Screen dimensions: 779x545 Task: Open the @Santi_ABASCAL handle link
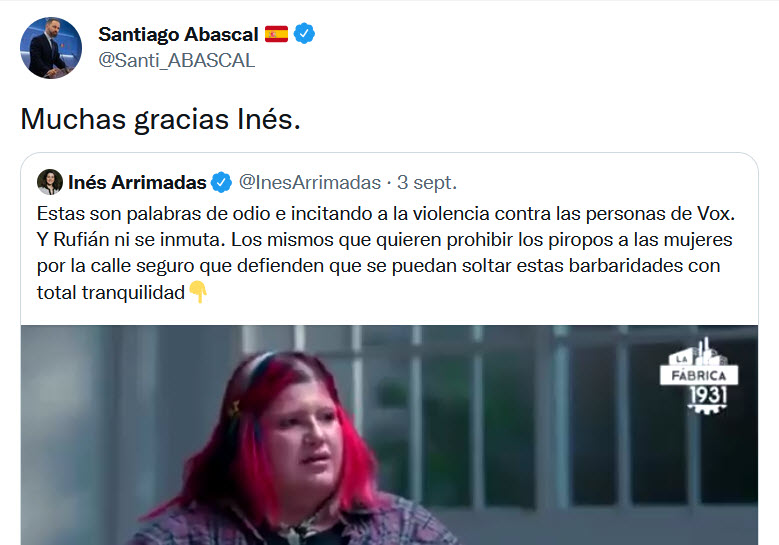point(176,61)
